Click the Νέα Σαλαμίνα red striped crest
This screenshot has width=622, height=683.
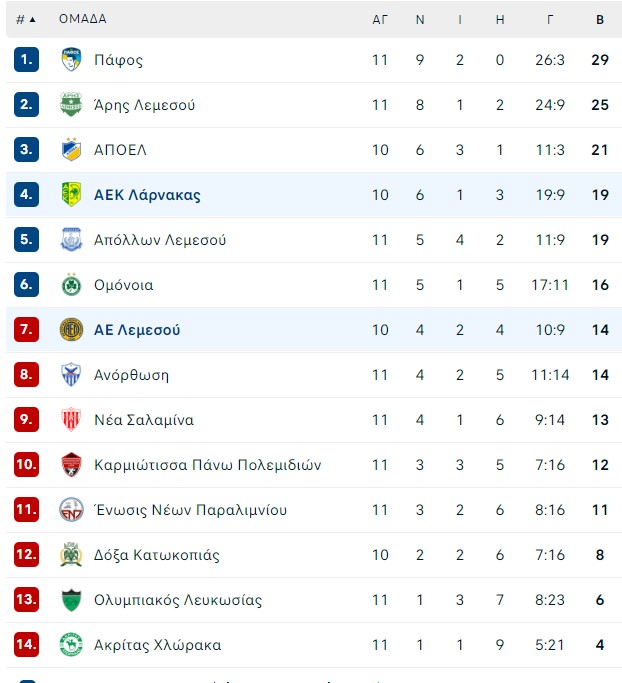pyautogui.click(x=71, y=419)
